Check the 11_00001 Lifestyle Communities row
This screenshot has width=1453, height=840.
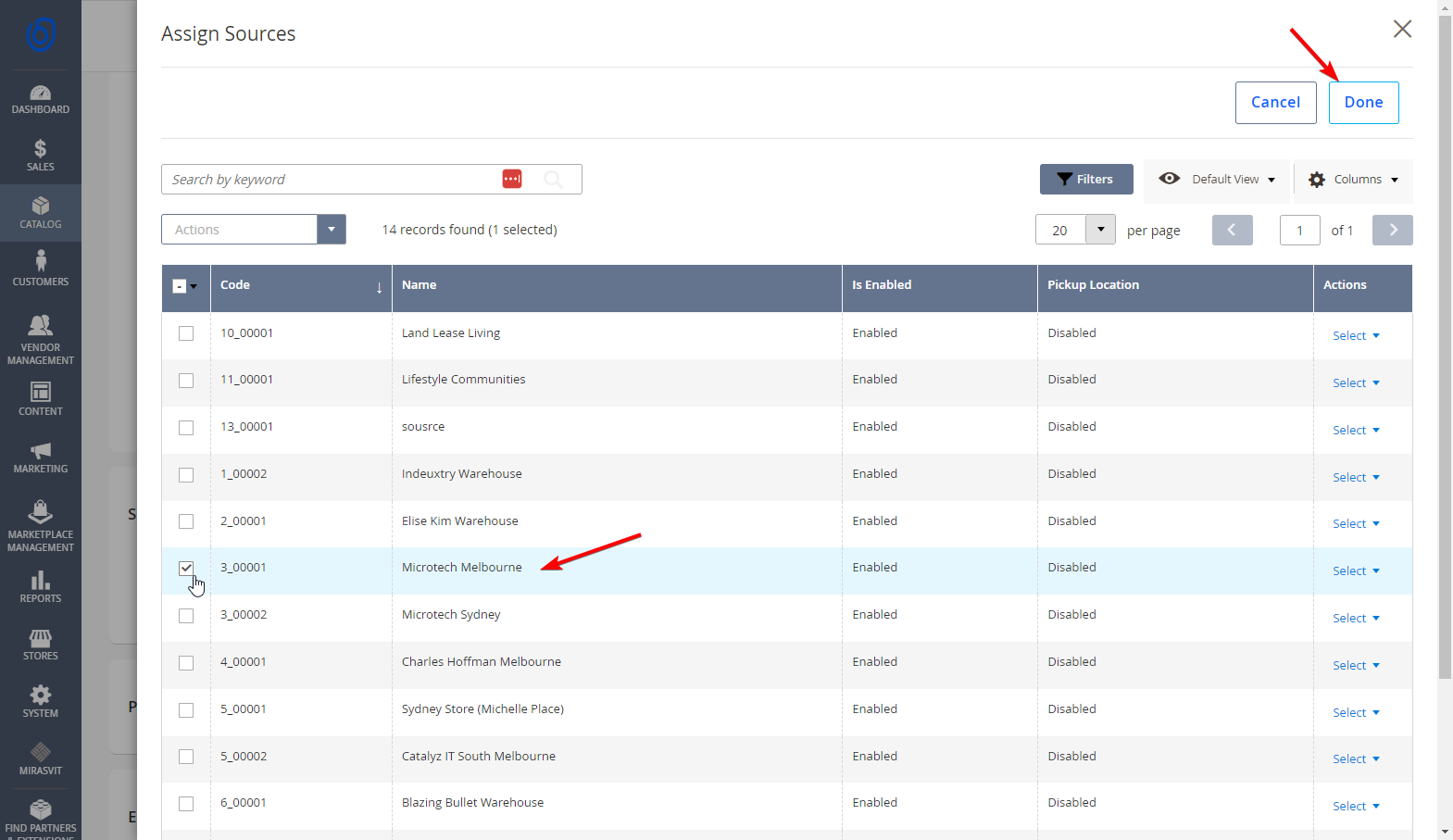coord(186,381)
